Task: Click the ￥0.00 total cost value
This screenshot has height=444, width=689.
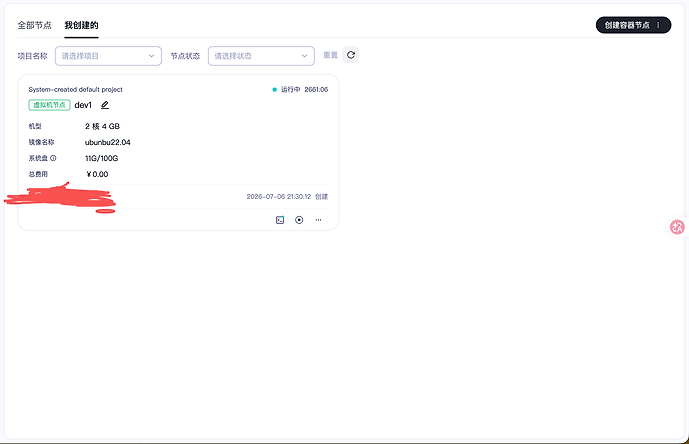Action: click(x=97, y=174)
